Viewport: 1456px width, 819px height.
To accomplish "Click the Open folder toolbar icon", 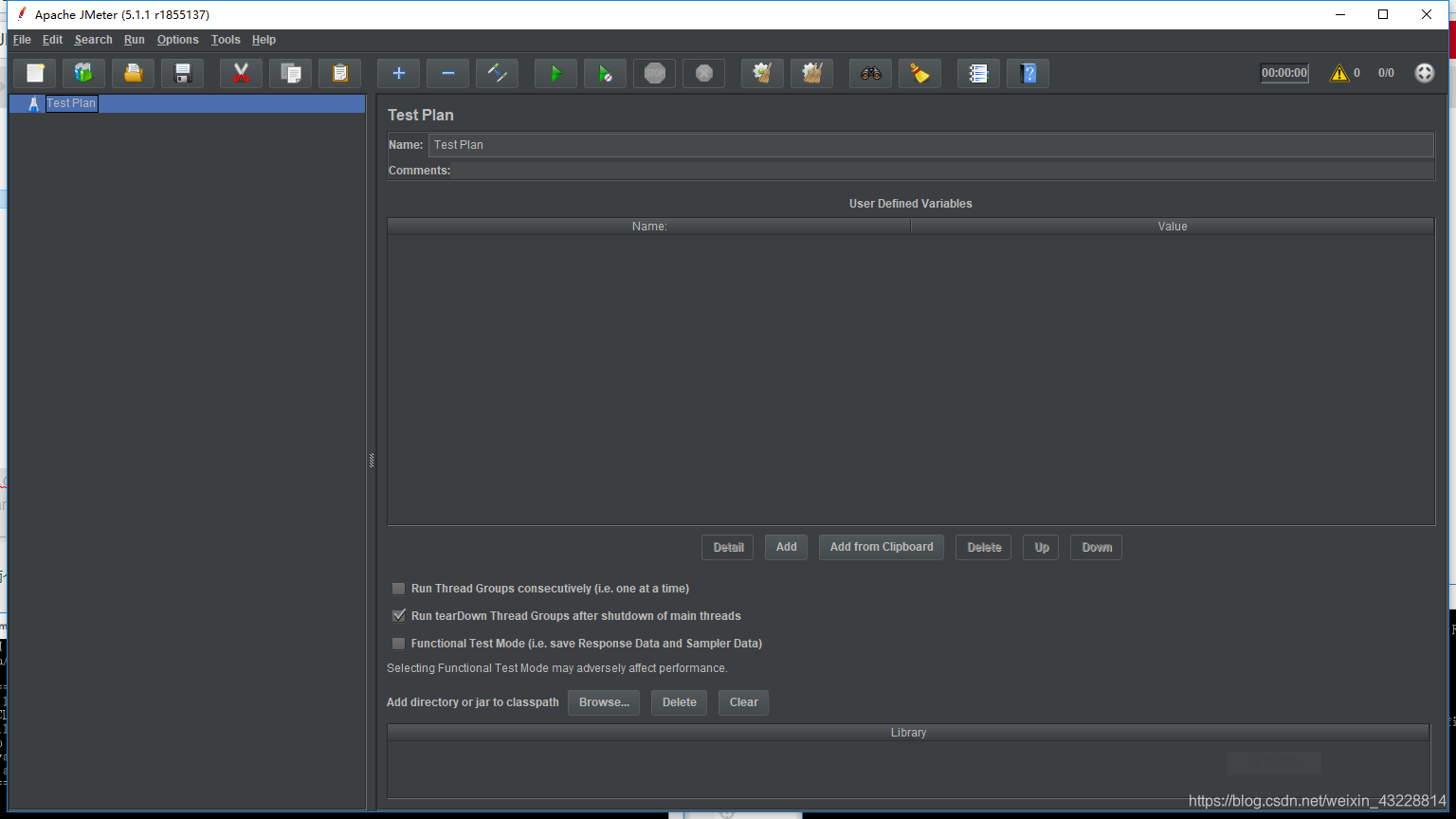I will coord(134,73).
